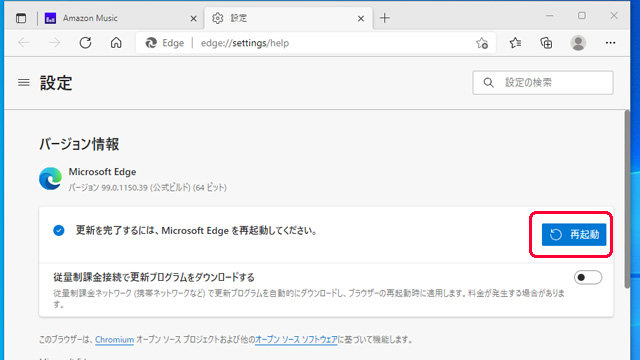Viewport: 640px width, 360px height.
Task: Open the vertical tabs menu icon
Action: 21,18
